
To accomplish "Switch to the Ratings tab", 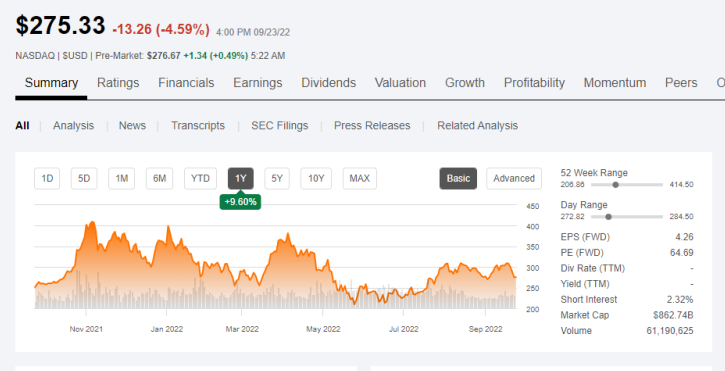I will point(118,83).
